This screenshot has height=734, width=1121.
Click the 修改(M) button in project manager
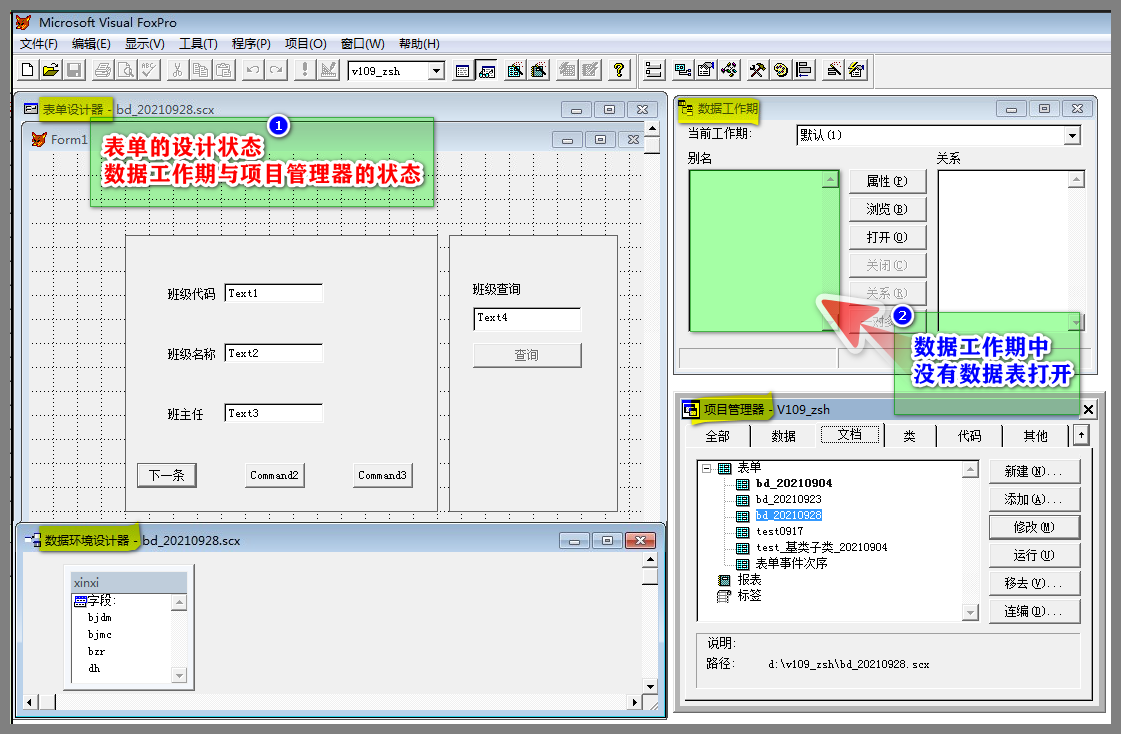pyautogui.click(x=1034, y=527)
